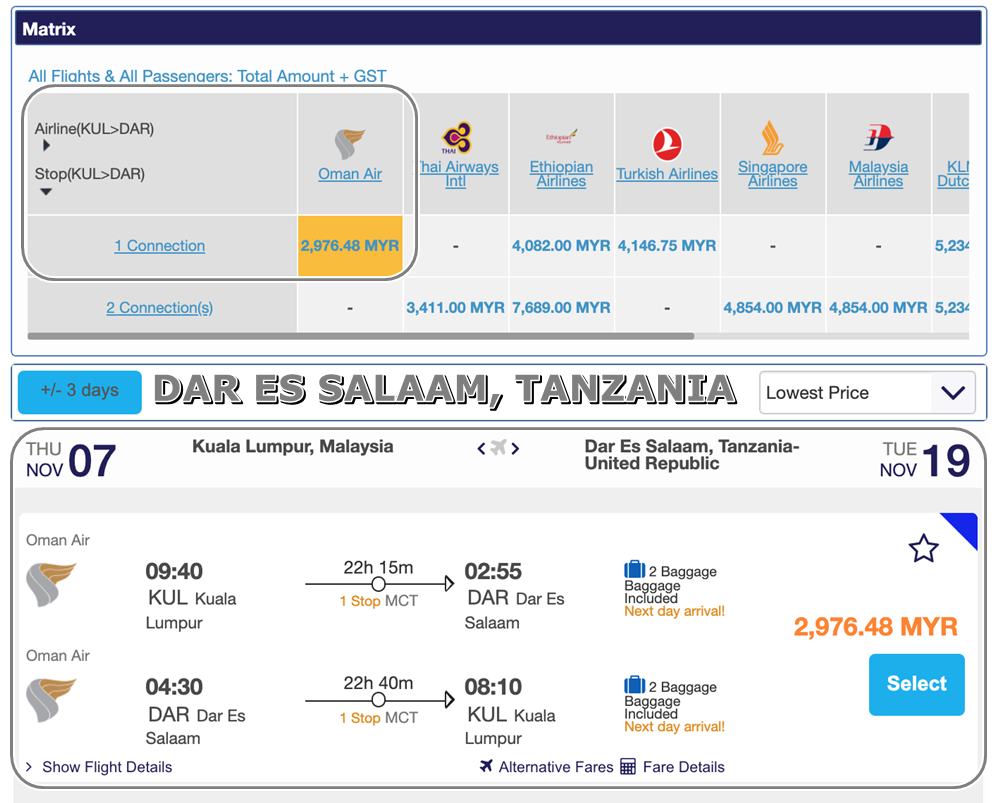Open the Lowest Price sort dropdown
Image resolution: width=1000 pixels, height=803 pixels.
[867, 392]
